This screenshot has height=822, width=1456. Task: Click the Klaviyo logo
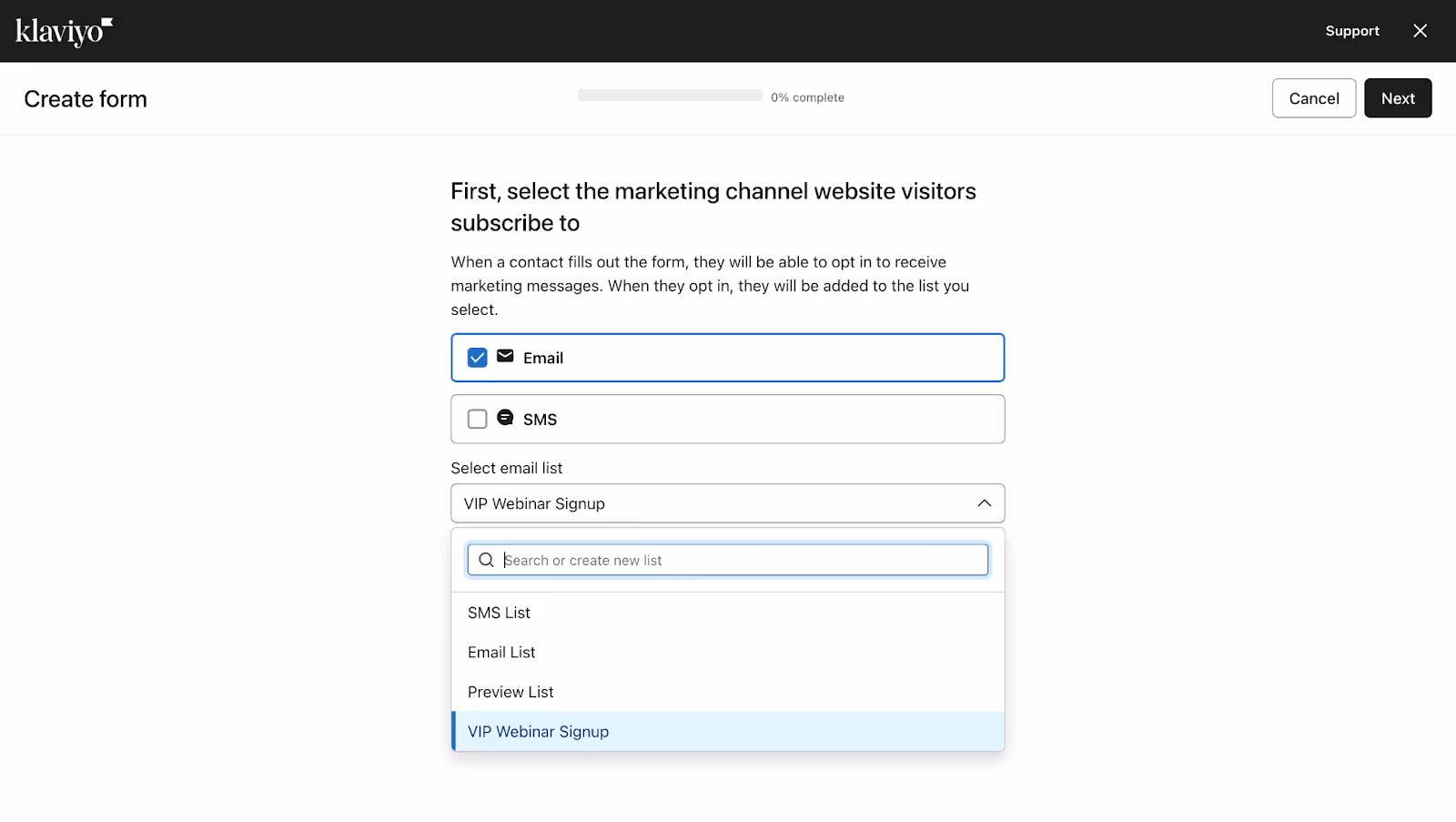(64, 32)
